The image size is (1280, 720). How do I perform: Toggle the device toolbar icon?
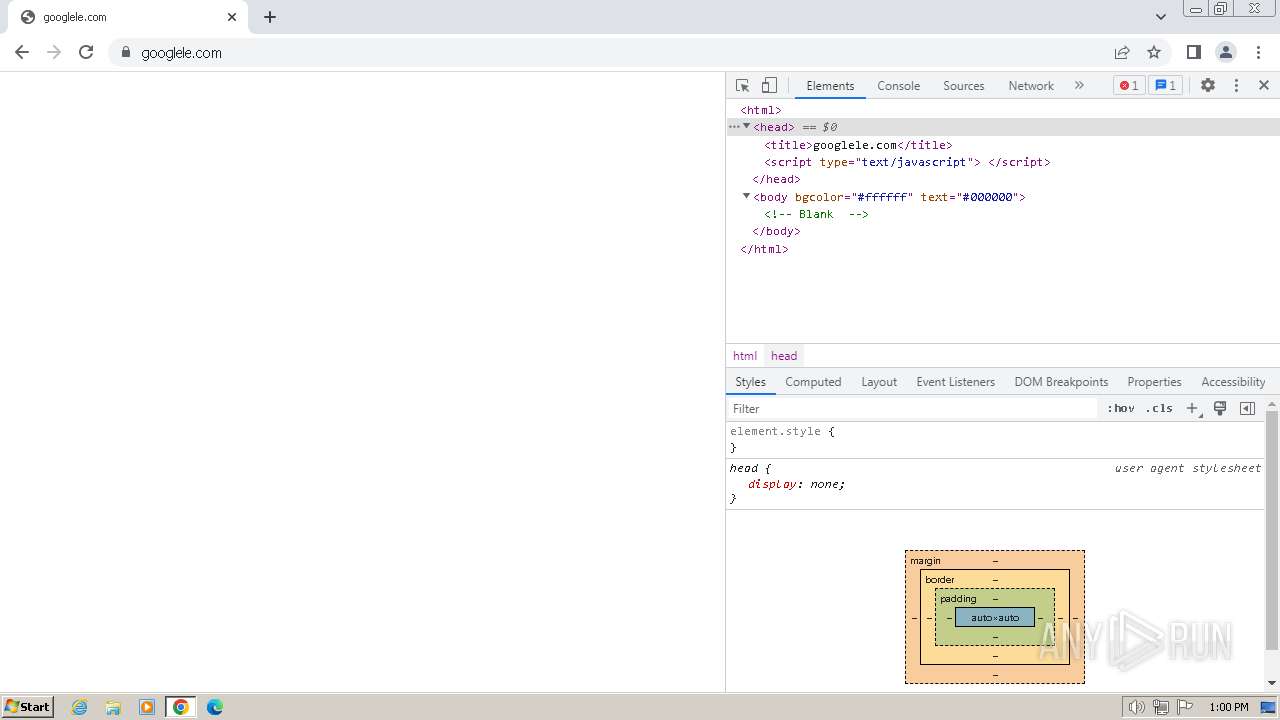769,86
